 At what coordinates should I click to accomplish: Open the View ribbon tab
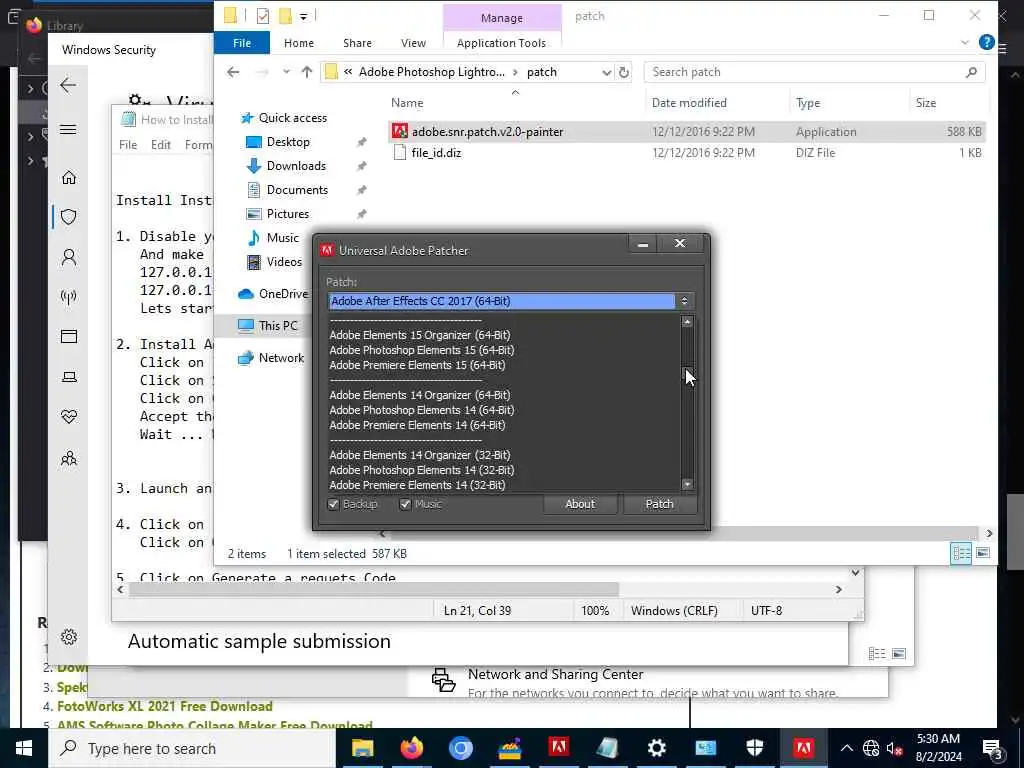[x=413, y=42]
